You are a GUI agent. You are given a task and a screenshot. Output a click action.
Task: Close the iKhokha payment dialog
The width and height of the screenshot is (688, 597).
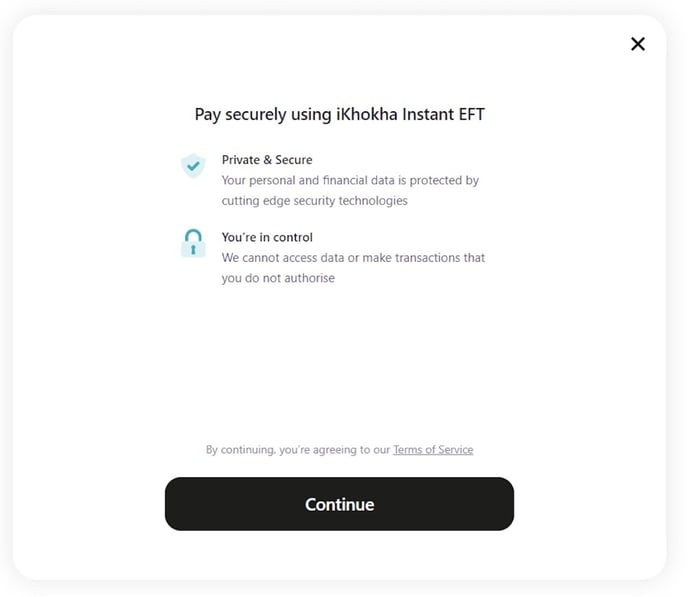pos(638,44)
